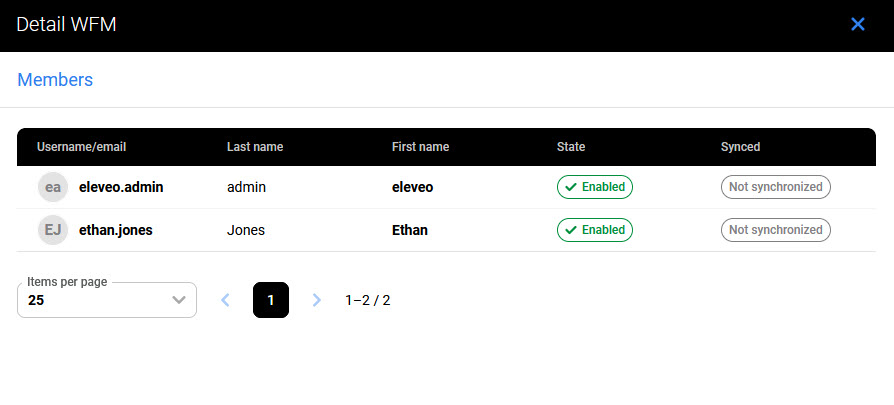Expand the dropdown chevron next to 25
The width and height of the screenshot is (894, 405).
[179, 300]
